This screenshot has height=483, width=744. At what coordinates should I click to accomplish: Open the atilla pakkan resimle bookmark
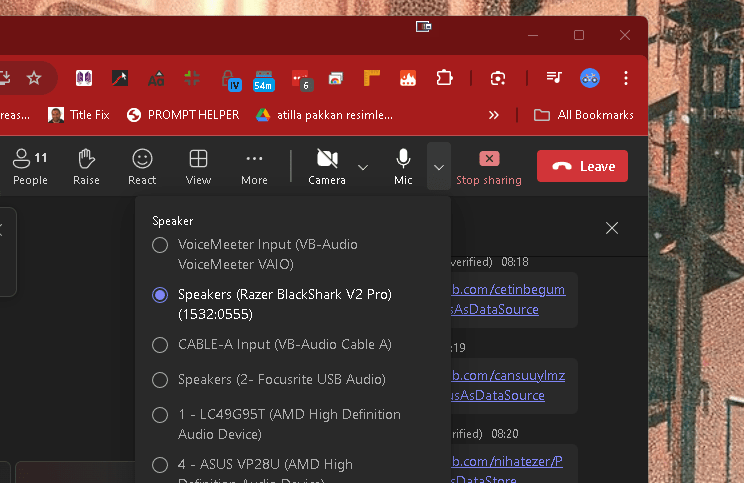(325, 115)
